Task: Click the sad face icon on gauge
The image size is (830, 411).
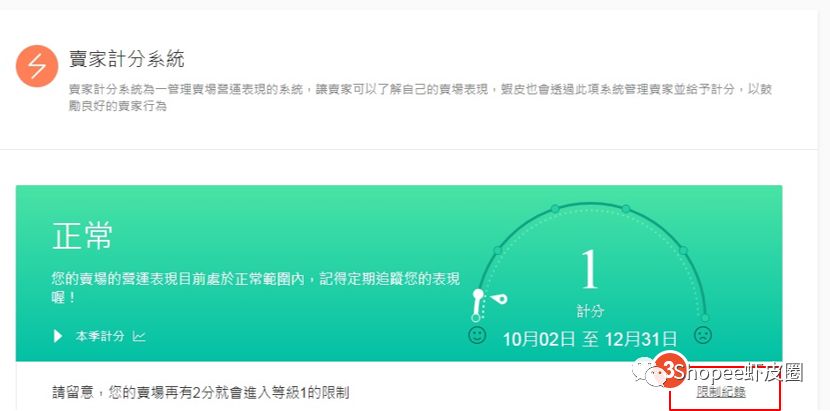Action: click(x=703, y=335)
